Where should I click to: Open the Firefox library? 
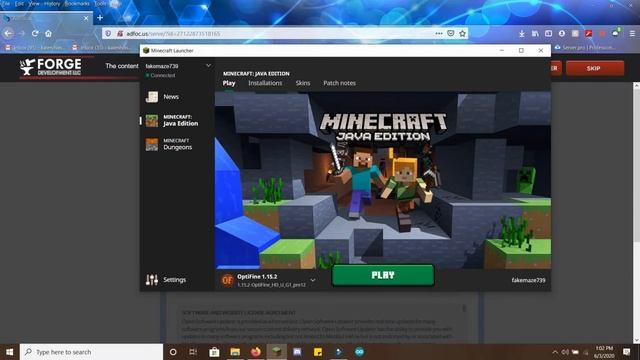pyautogui.click(x=535, y=33)
